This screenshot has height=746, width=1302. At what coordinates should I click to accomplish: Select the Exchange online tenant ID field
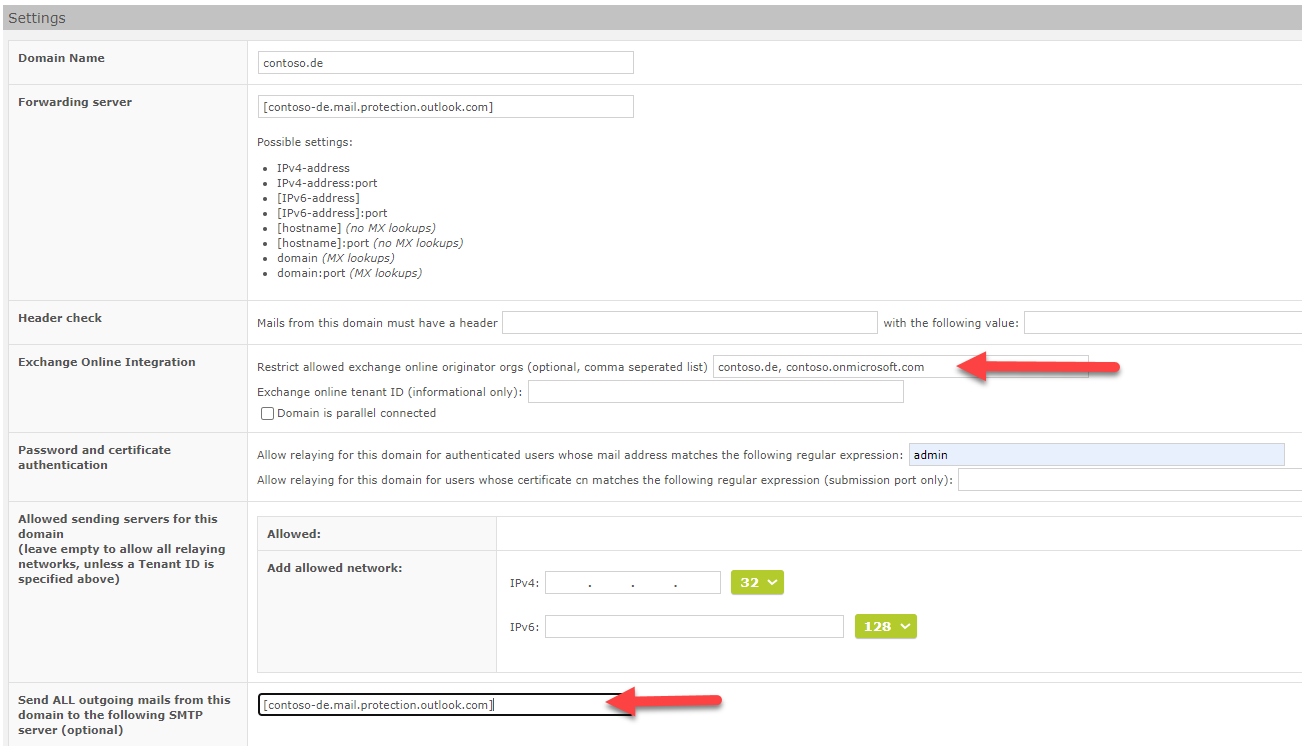coord(715,392)
